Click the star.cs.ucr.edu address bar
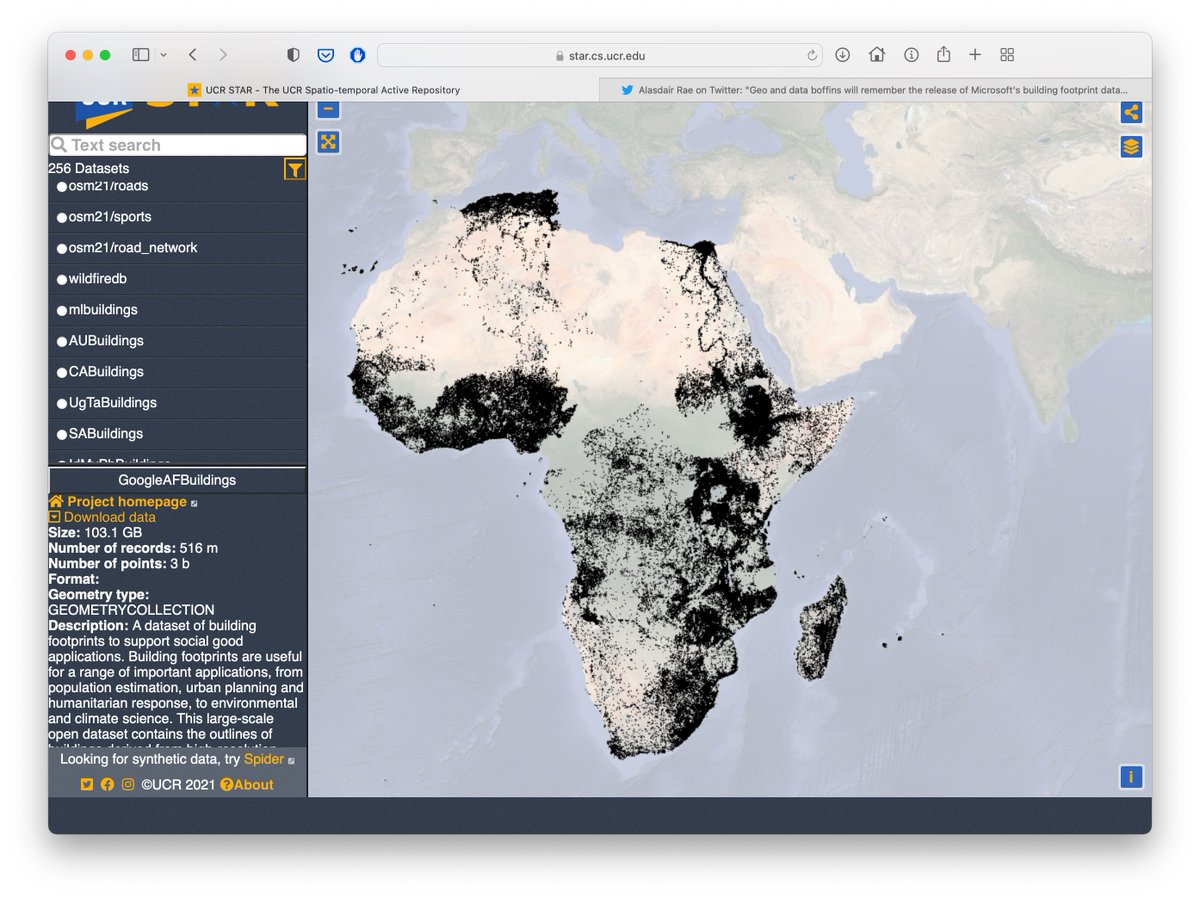Screen dimensions: 1200x898 coord(600,56)
